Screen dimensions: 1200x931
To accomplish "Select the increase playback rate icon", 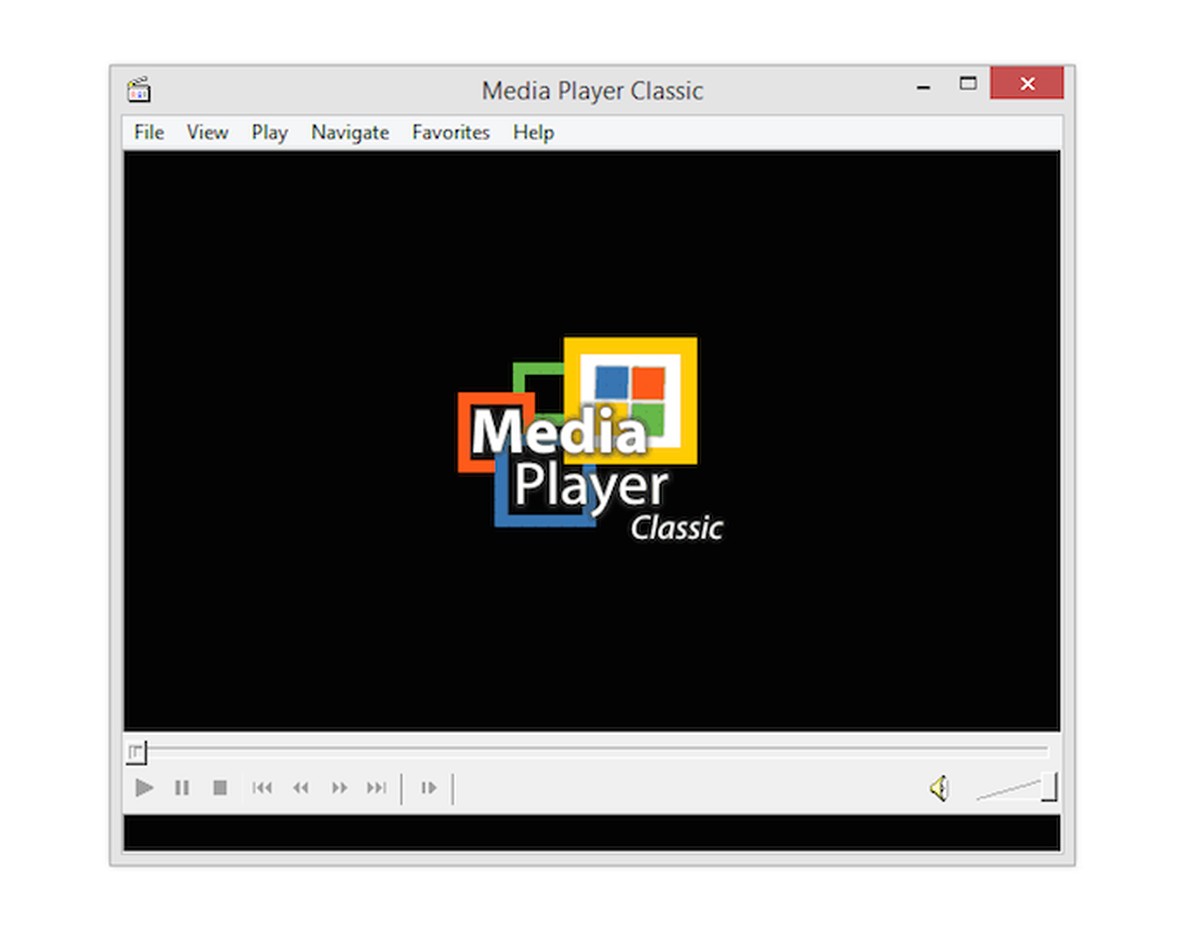I will [339, 788].
